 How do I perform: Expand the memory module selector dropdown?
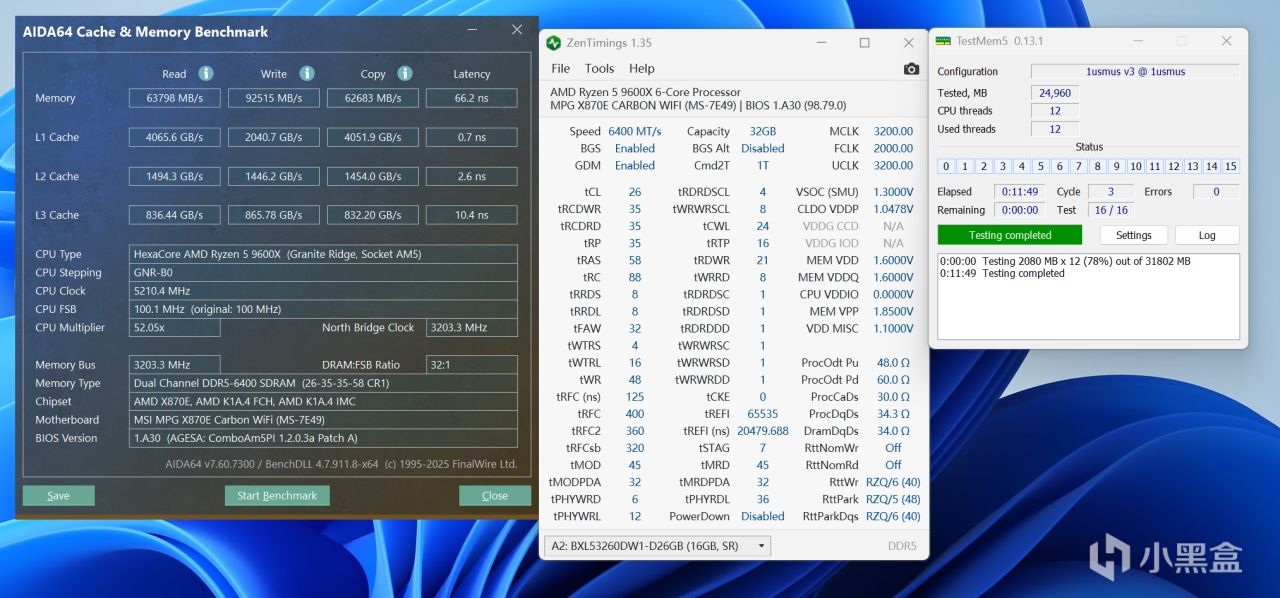point(762,546)
